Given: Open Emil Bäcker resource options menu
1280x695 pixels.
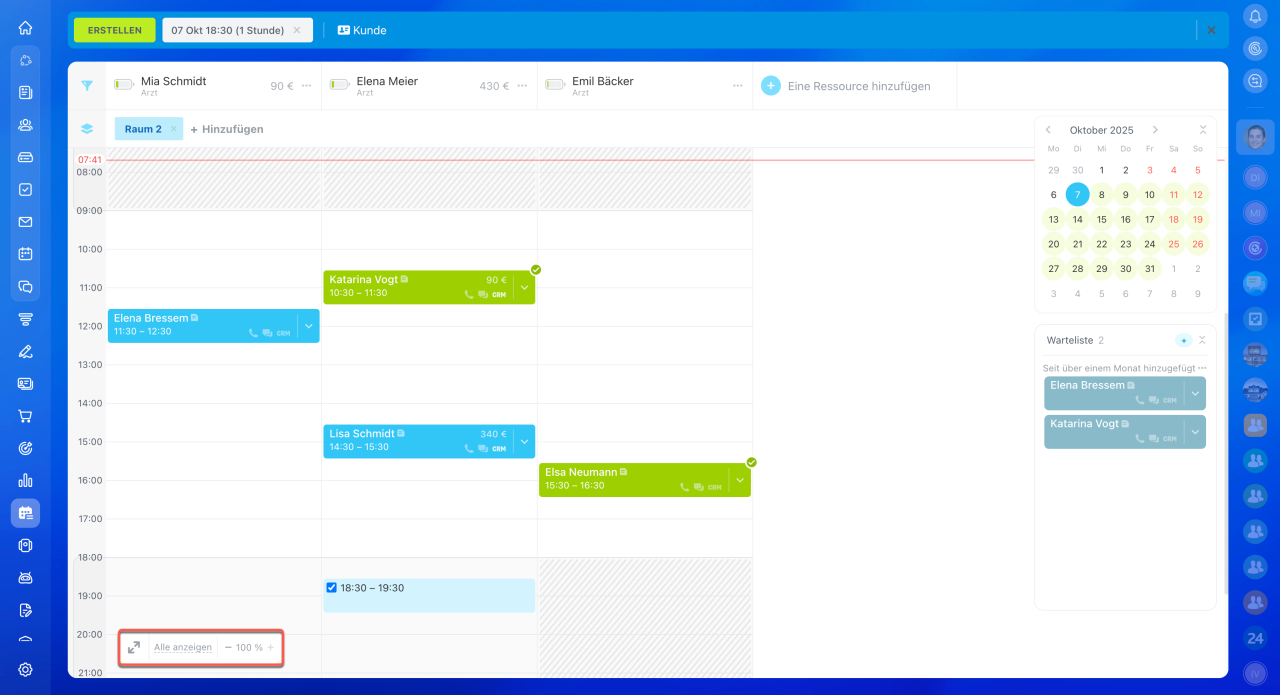Looking at the screenshot, I should [x=739, y=86].
